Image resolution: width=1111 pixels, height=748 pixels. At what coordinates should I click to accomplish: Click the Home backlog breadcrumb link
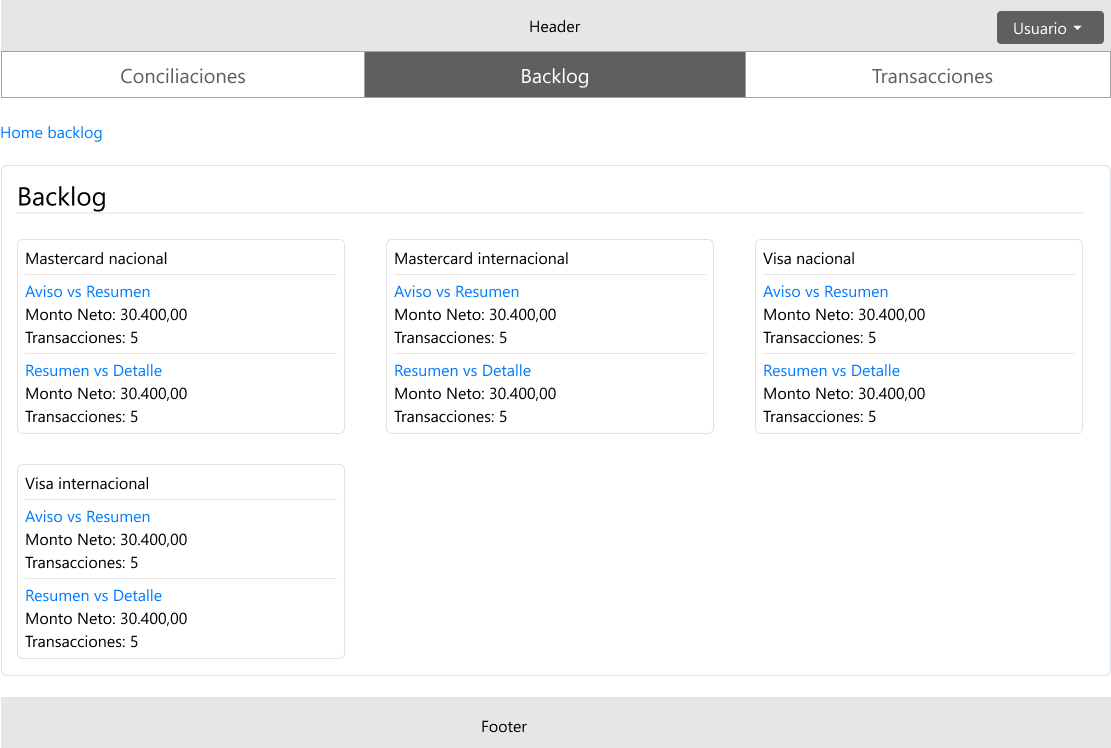click(x=51, y=132)
